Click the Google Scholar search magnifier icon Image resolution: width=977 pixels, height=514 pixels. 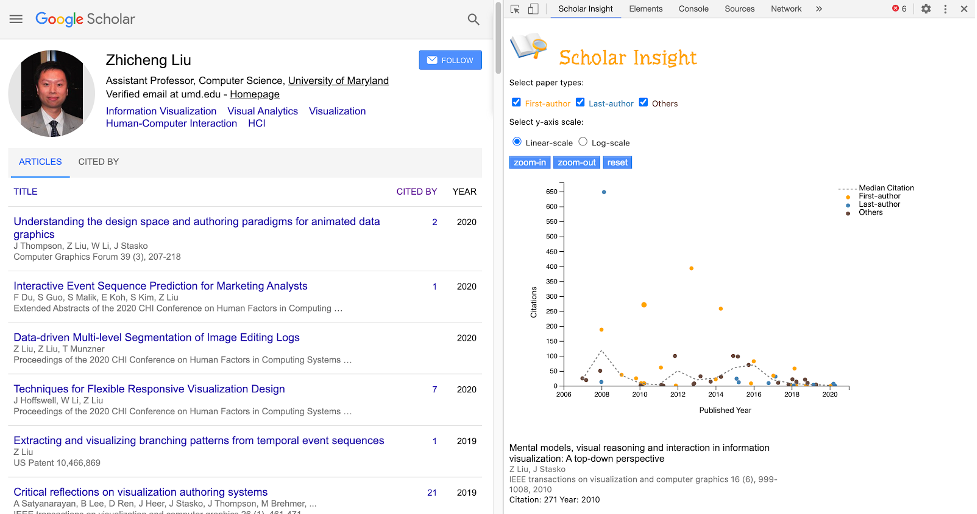tap(473, 19)
